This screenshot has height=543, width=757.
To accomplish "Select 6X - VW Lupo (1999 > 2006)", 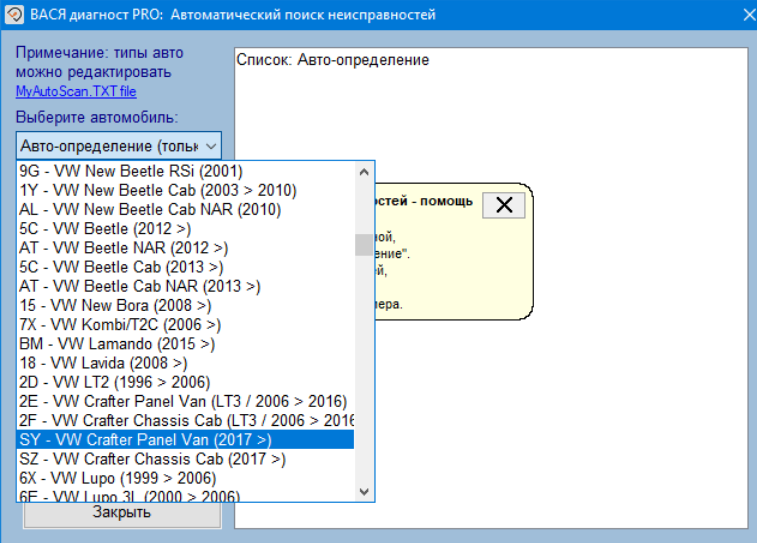I will coord(185,478).
